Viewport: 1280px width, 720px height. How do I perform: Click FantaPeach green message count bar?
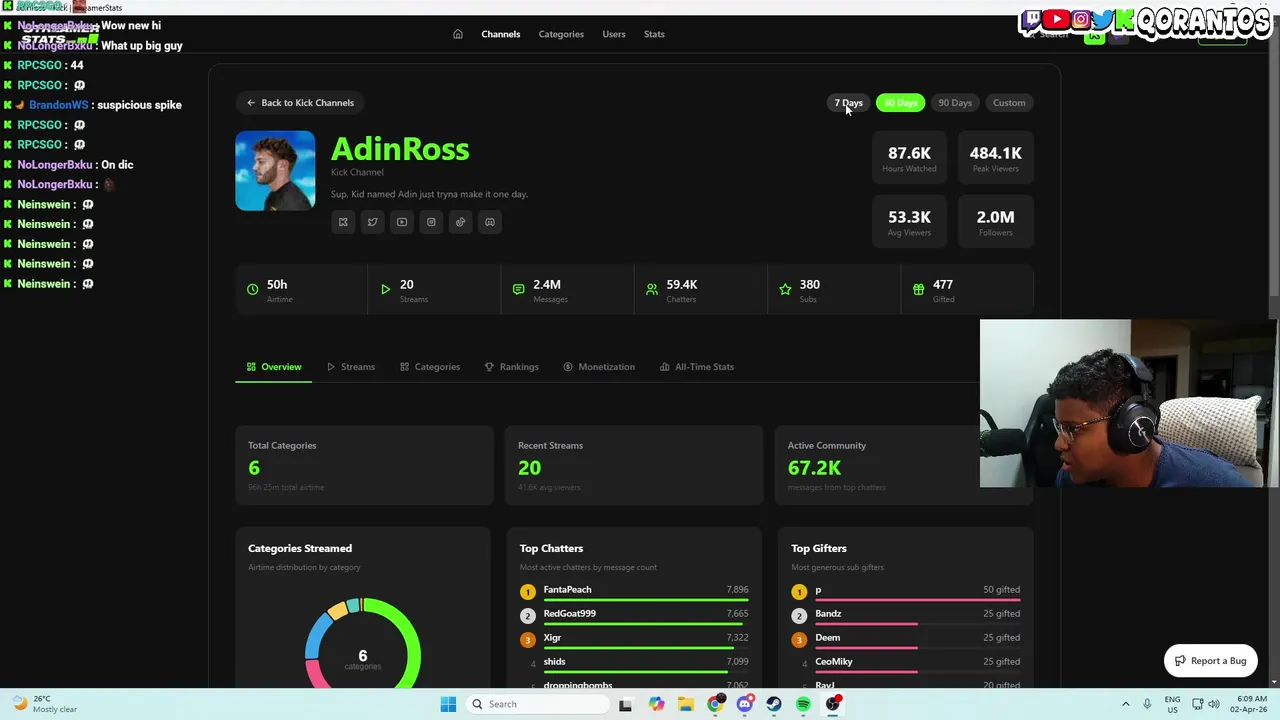646,601
